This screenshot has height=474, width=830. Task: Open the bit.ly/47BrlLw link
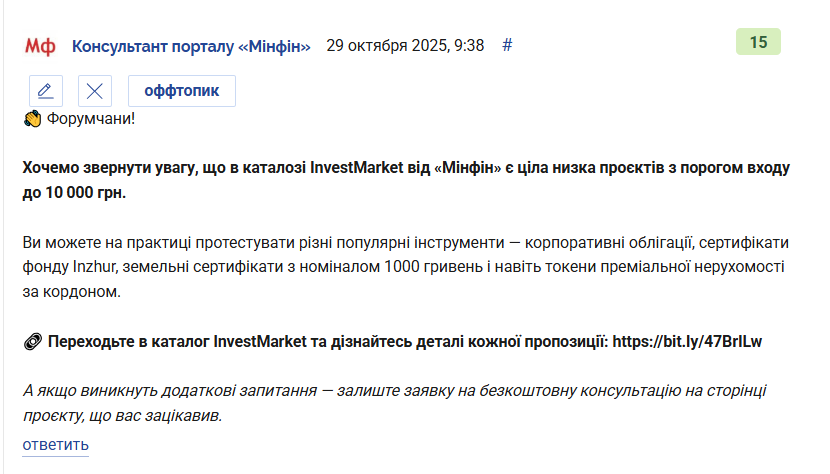tap(687, 342)
